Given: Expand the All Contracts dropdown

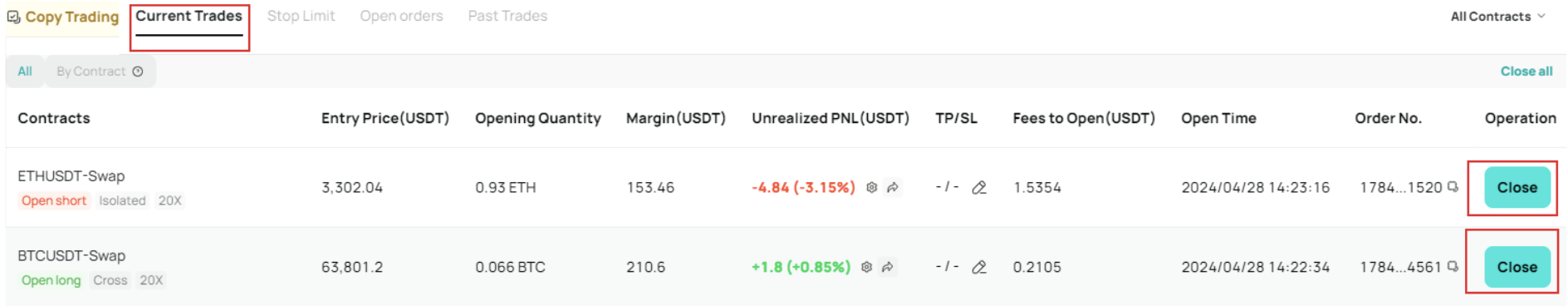Looking at the screenshot, I should (1497, 17).
